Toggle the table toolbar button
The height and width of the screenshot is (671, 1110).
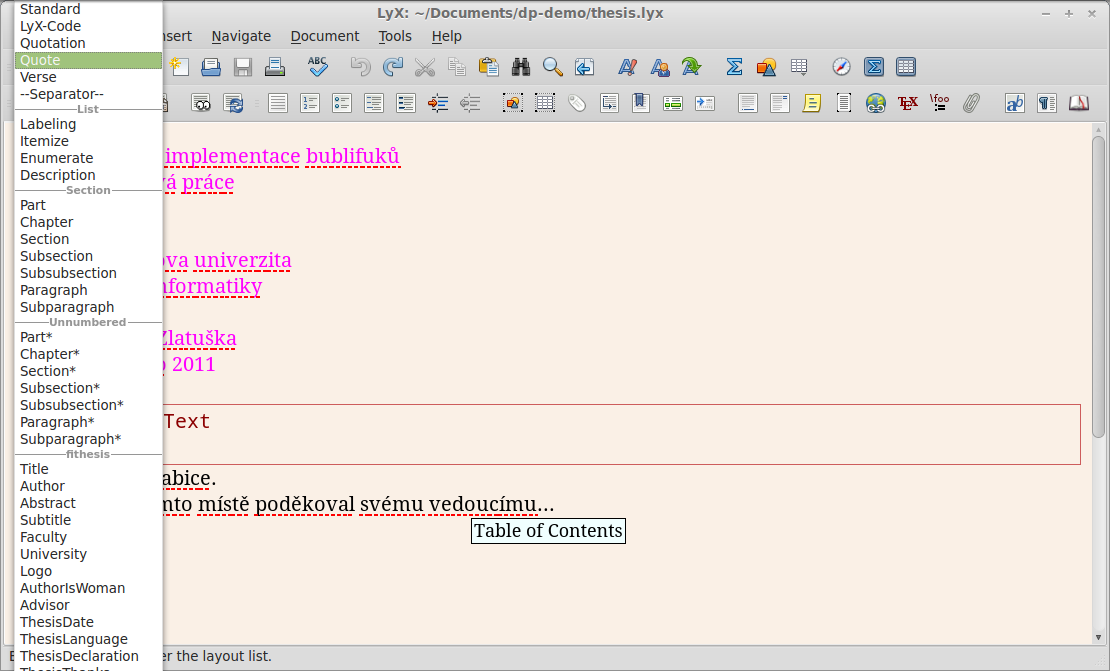coord(906,67)
